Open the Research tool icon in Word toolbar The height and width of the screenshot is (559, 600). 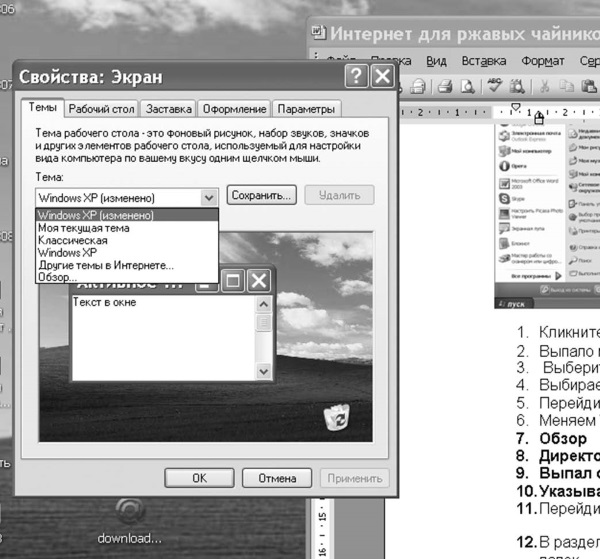(x=517, y=86)
